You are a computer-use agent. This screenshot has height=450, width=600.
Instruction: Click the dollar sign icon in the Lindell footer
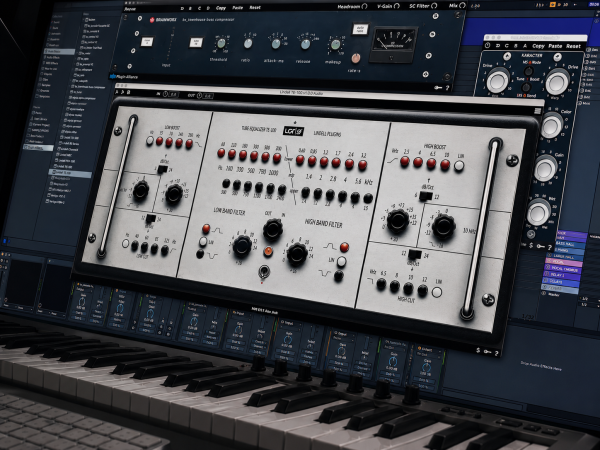coord(478,350)
